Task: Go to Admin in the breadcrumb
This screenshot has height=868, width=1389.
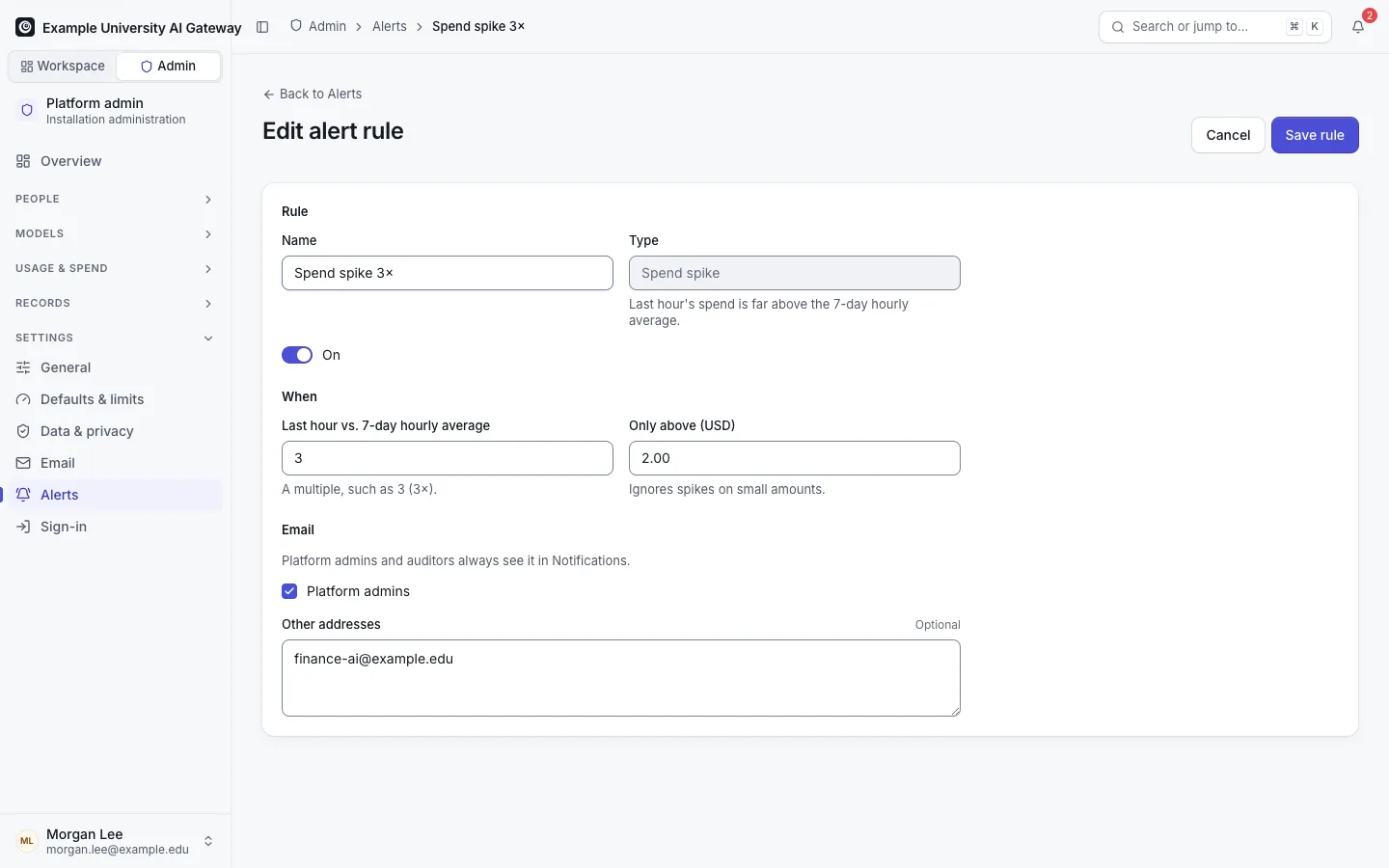Action: 318,26
